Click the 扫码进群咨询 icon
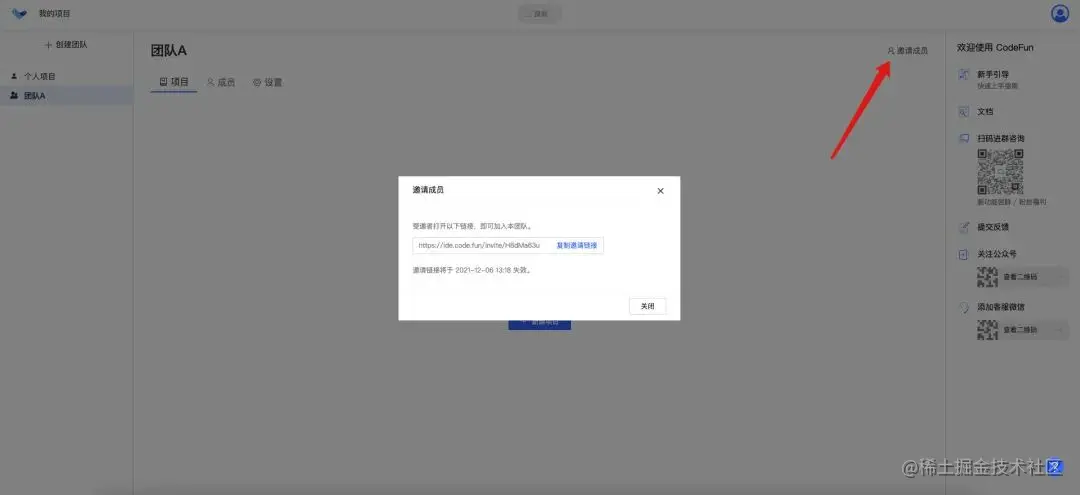This screenshot has height=495, width=1080. 964,138
